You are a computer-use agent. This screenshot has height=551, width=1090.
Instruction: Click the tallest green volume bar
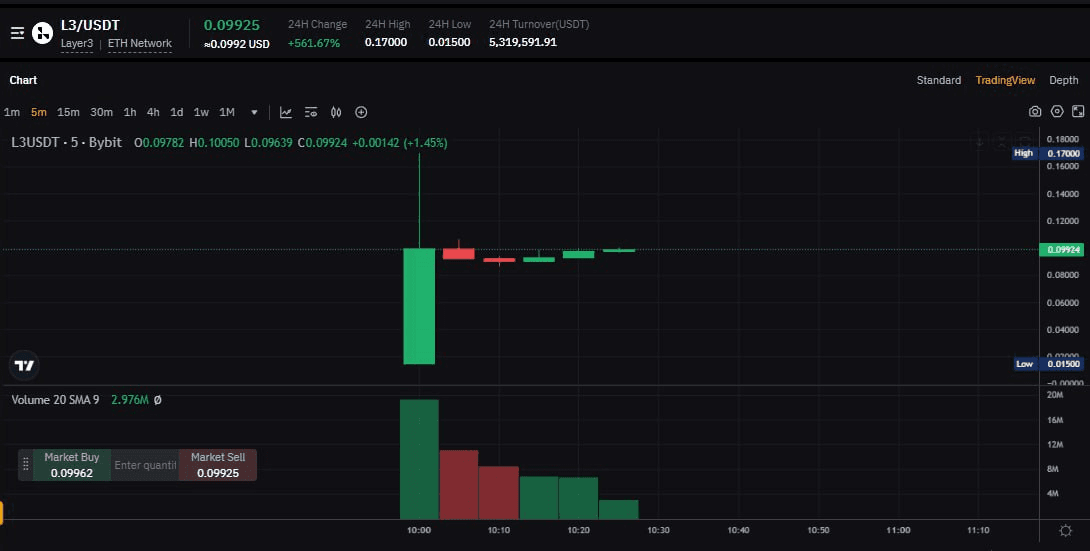(x=419, y=459)
